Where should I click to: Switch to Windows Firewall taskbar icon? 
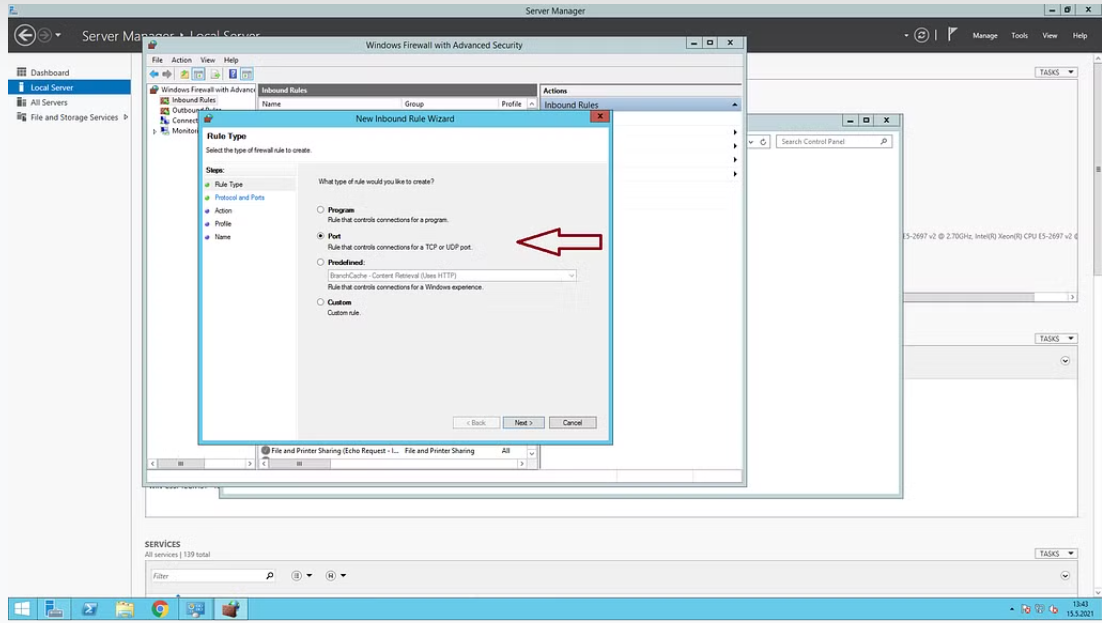(231, 609)
